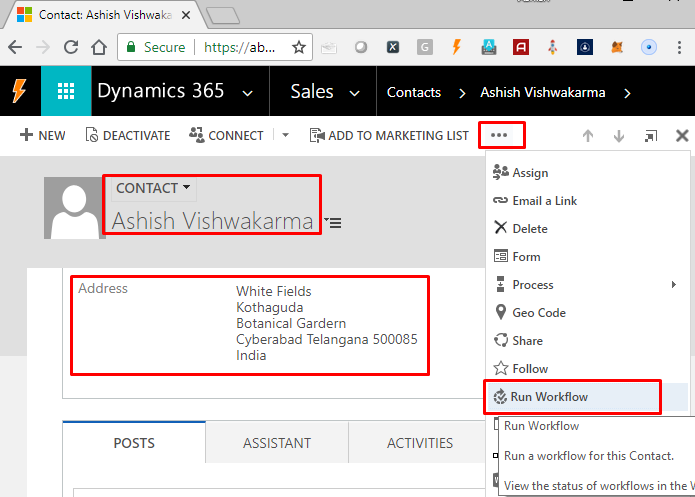Image resolution: width=695 pixels, height=497 pixels.
Task: Click Add to Marketing List button
Action: tap(389, 135)
